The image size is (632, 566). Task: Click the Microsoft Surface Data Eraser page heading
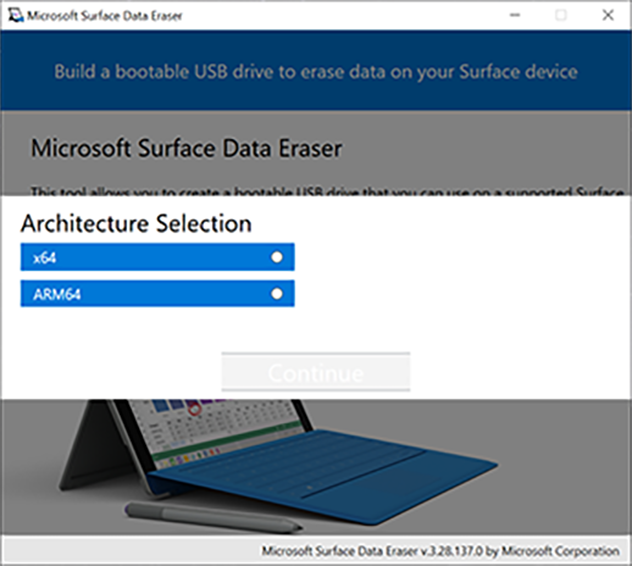187,149
